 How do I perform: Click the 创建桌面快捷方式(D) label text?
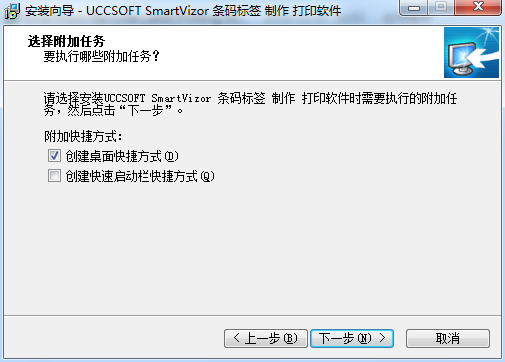pos(122,156)
